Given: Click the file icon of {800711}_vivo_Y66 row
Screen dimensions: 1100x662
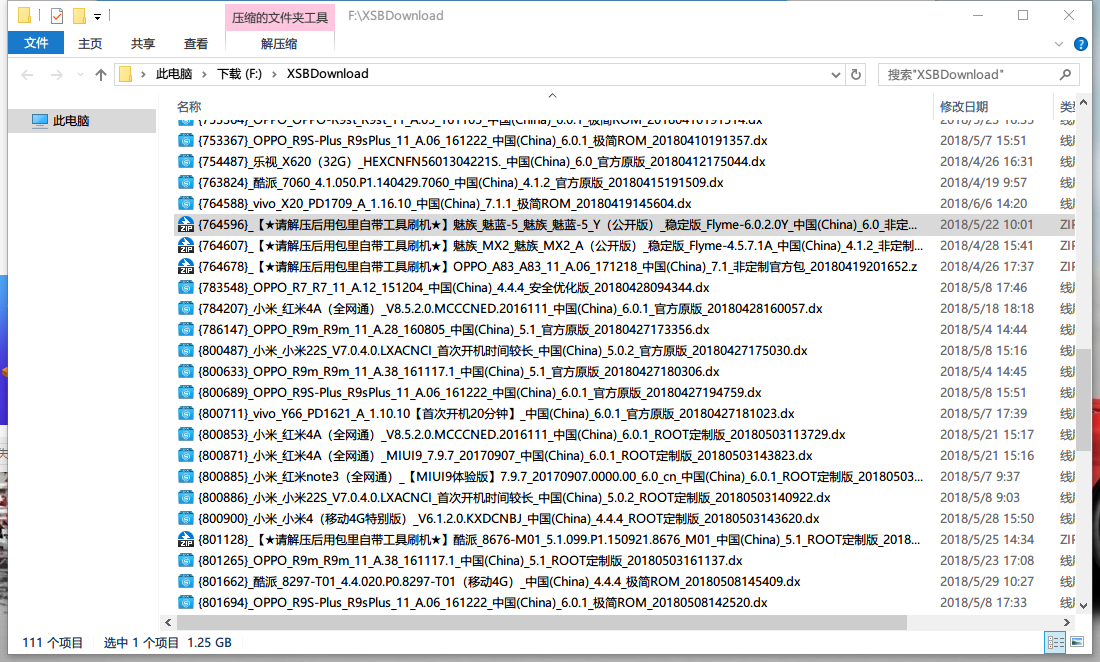Looking at the screenshot, I should click(x=186, y=414).
